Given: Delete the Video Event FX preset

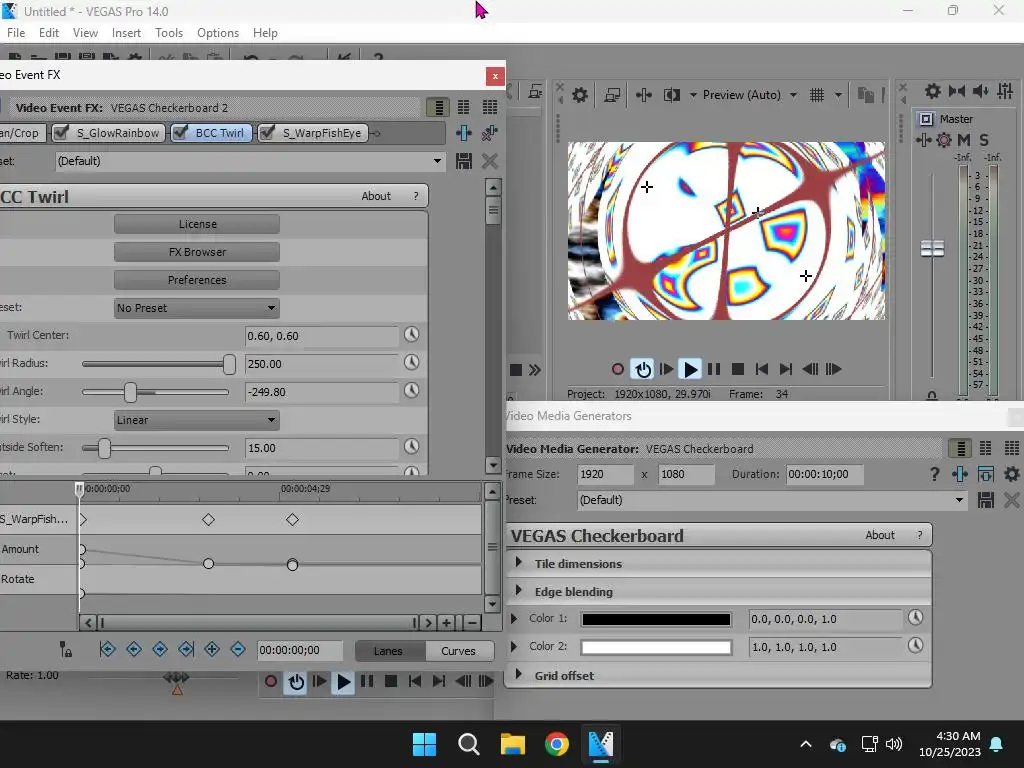Looking at the screenshot, I should pos(490,161).
